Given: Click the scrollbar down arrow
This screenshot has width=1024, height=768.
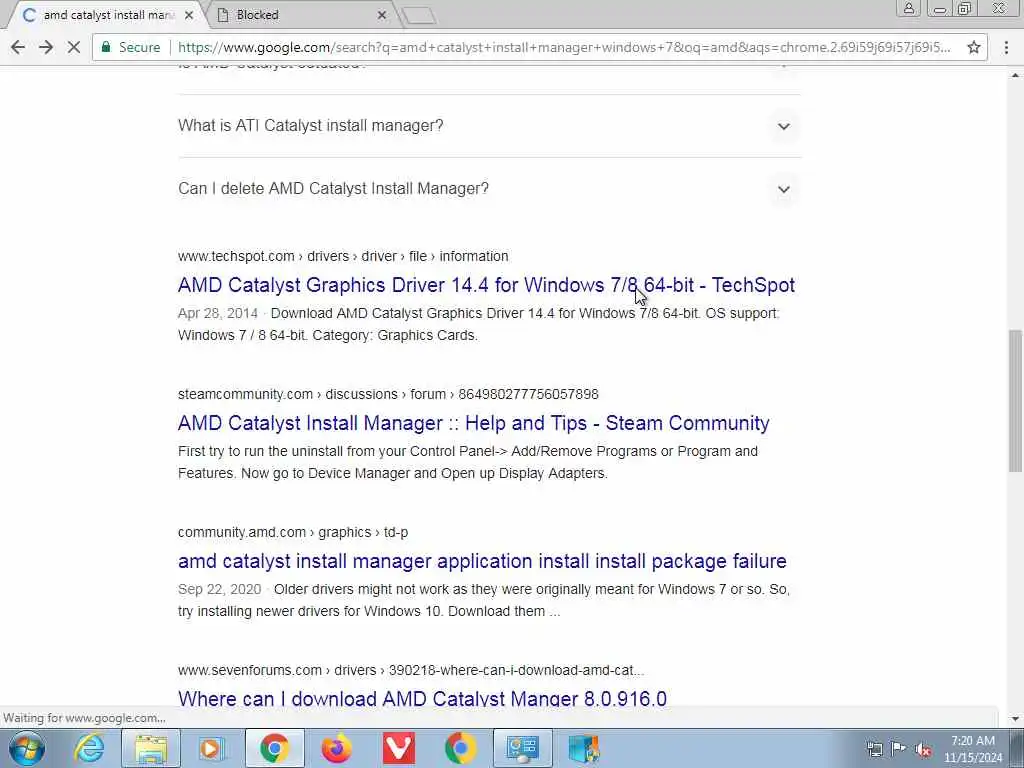Looking at the screenshot, I should [1015, 718].
